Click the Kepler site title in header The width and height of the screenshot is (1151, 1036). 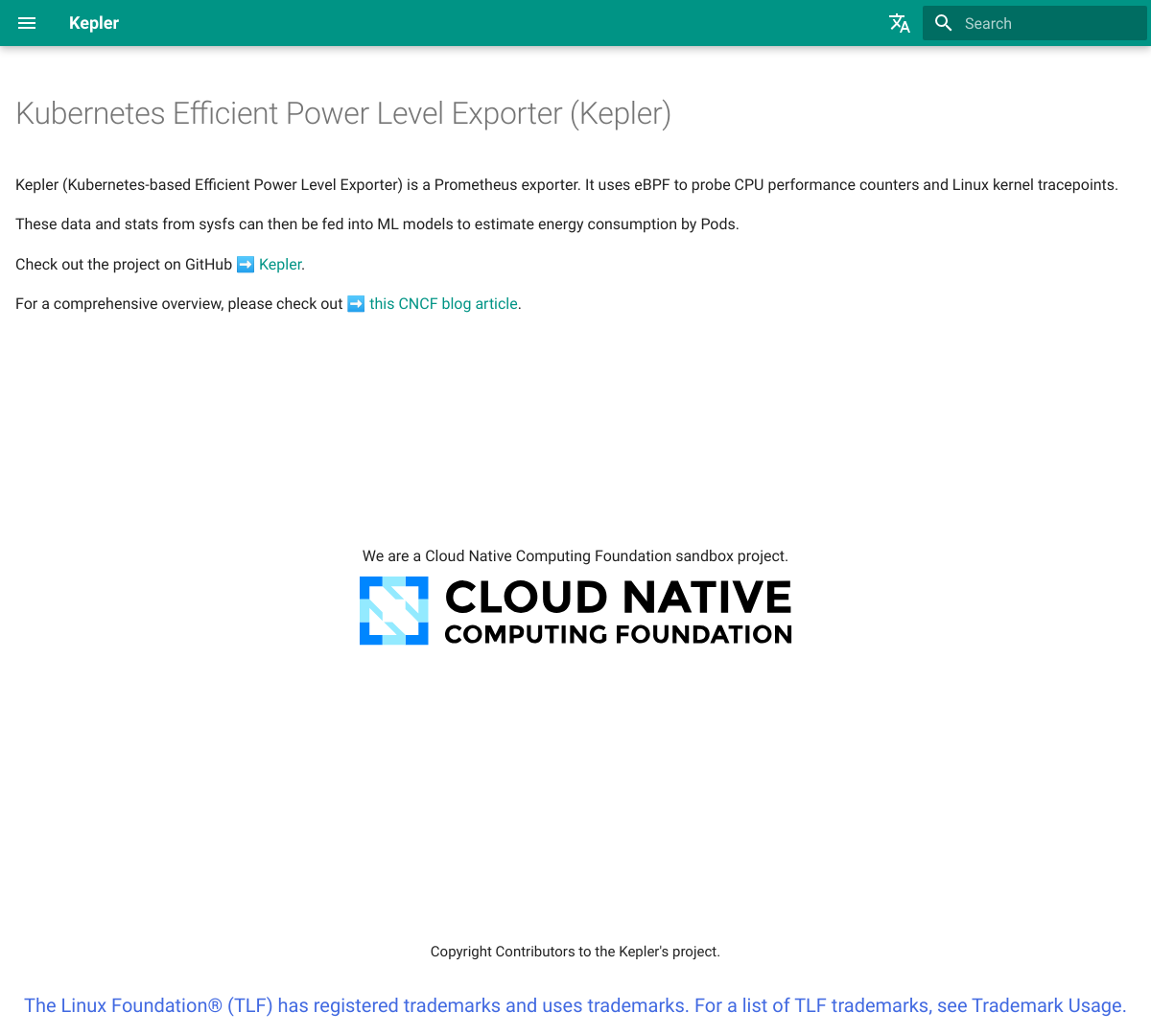coord(94,23)
